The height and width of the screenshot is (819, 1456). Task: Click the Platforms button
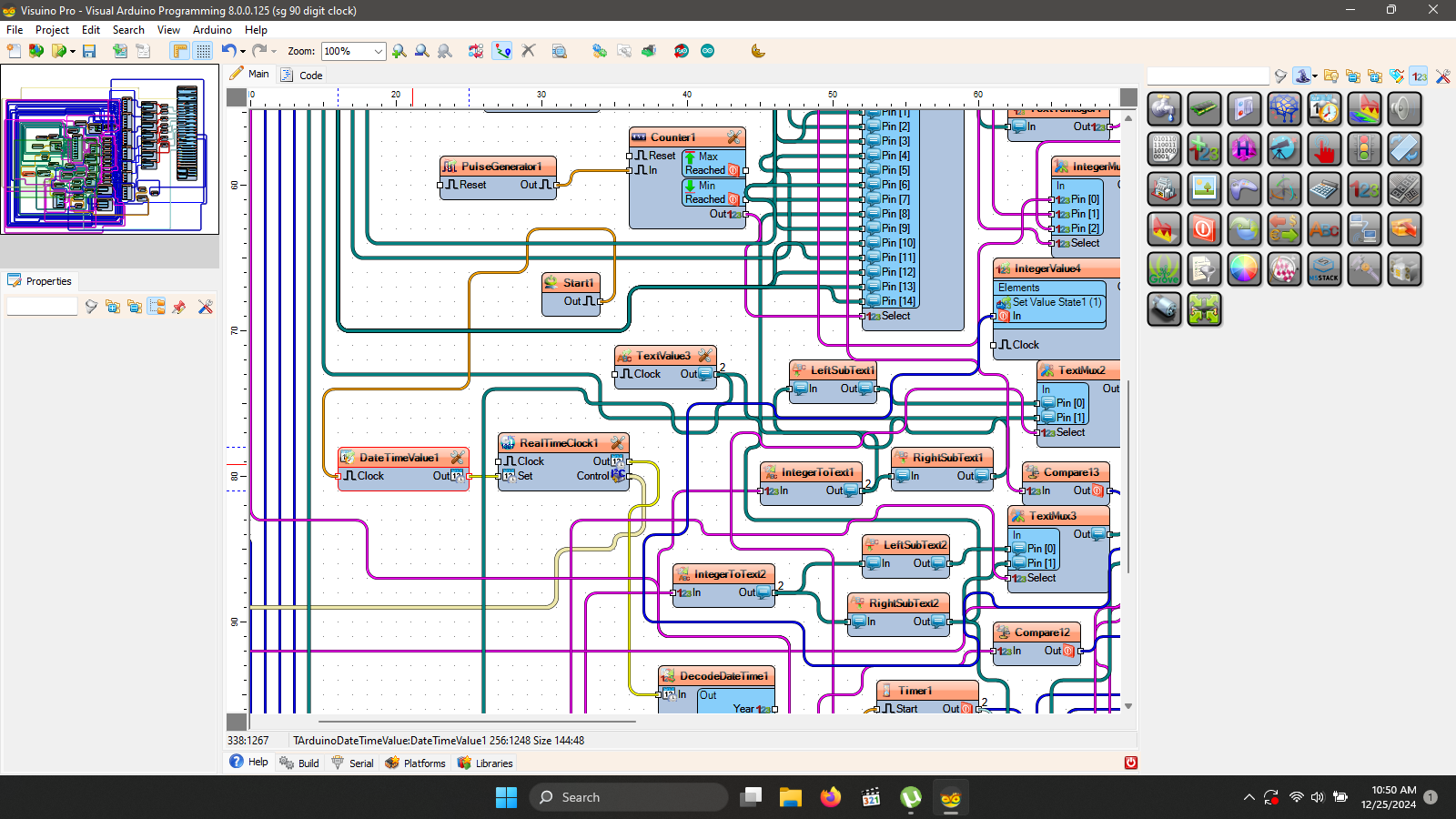click(415, 763)
